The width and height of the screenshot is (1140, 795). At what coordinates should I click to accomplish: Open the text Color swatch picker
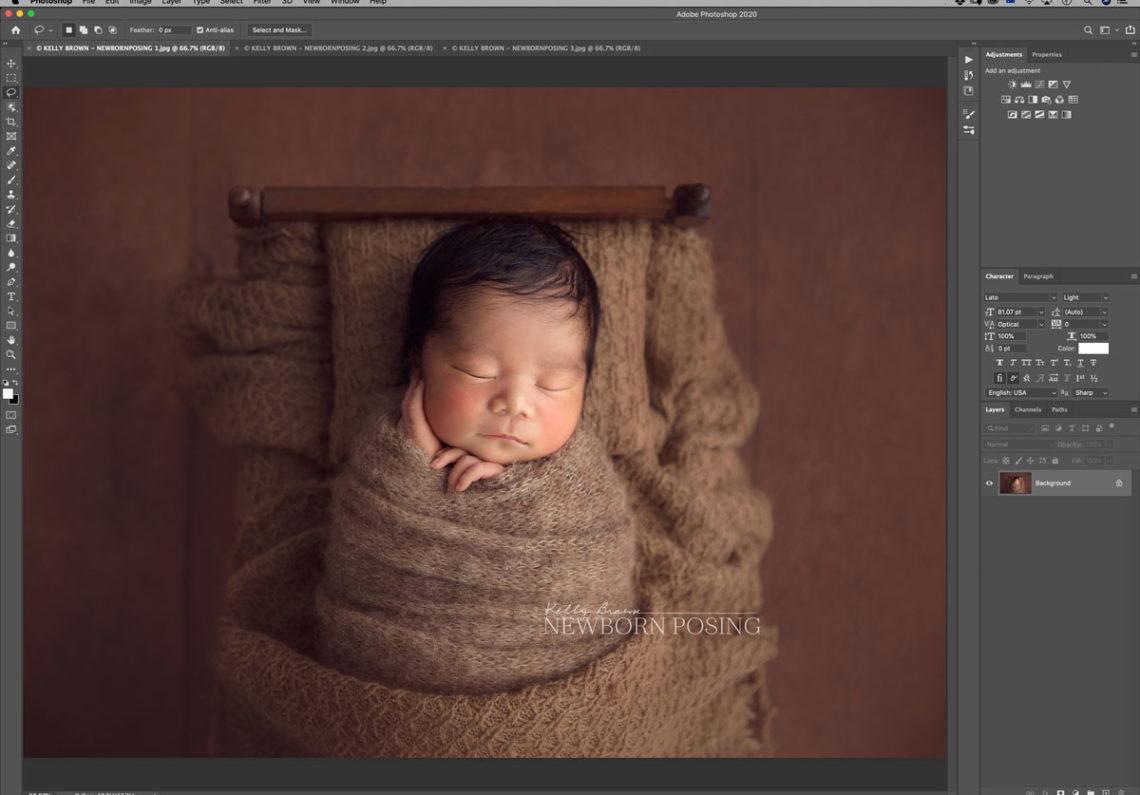1092,347
